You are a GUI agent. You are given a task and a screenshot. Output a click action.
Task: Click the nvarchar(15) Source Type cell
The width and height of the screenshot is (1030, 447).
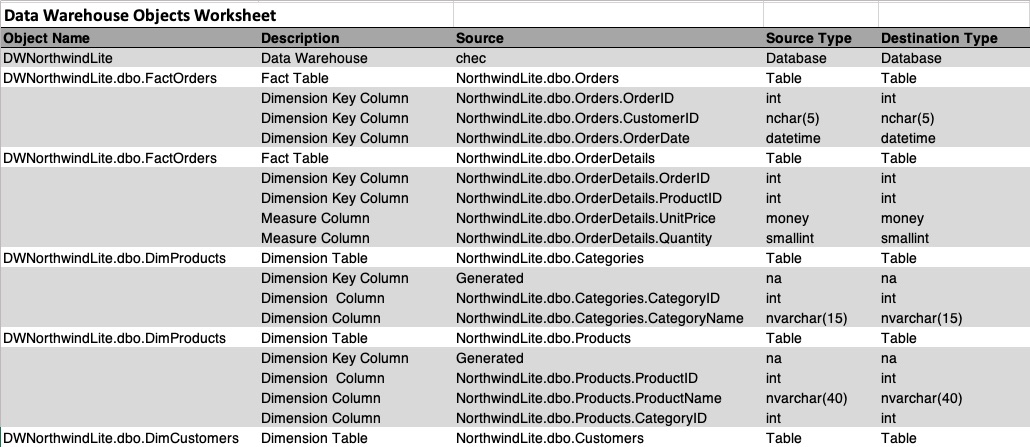pos(806,318)
